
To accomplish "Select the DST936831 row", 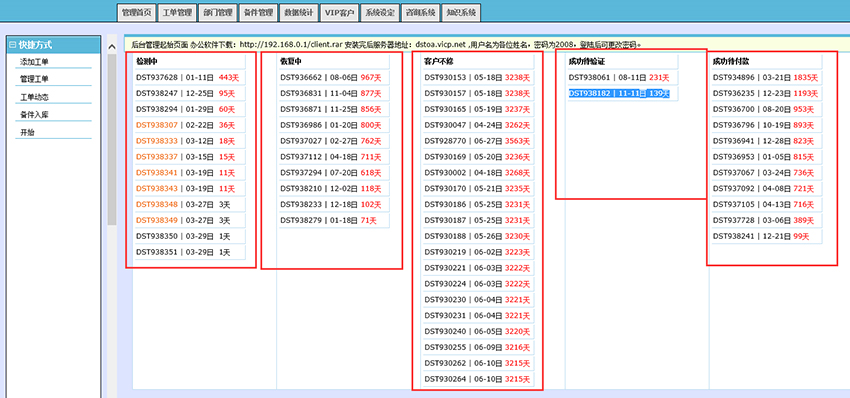I will (x=334, y=94).
